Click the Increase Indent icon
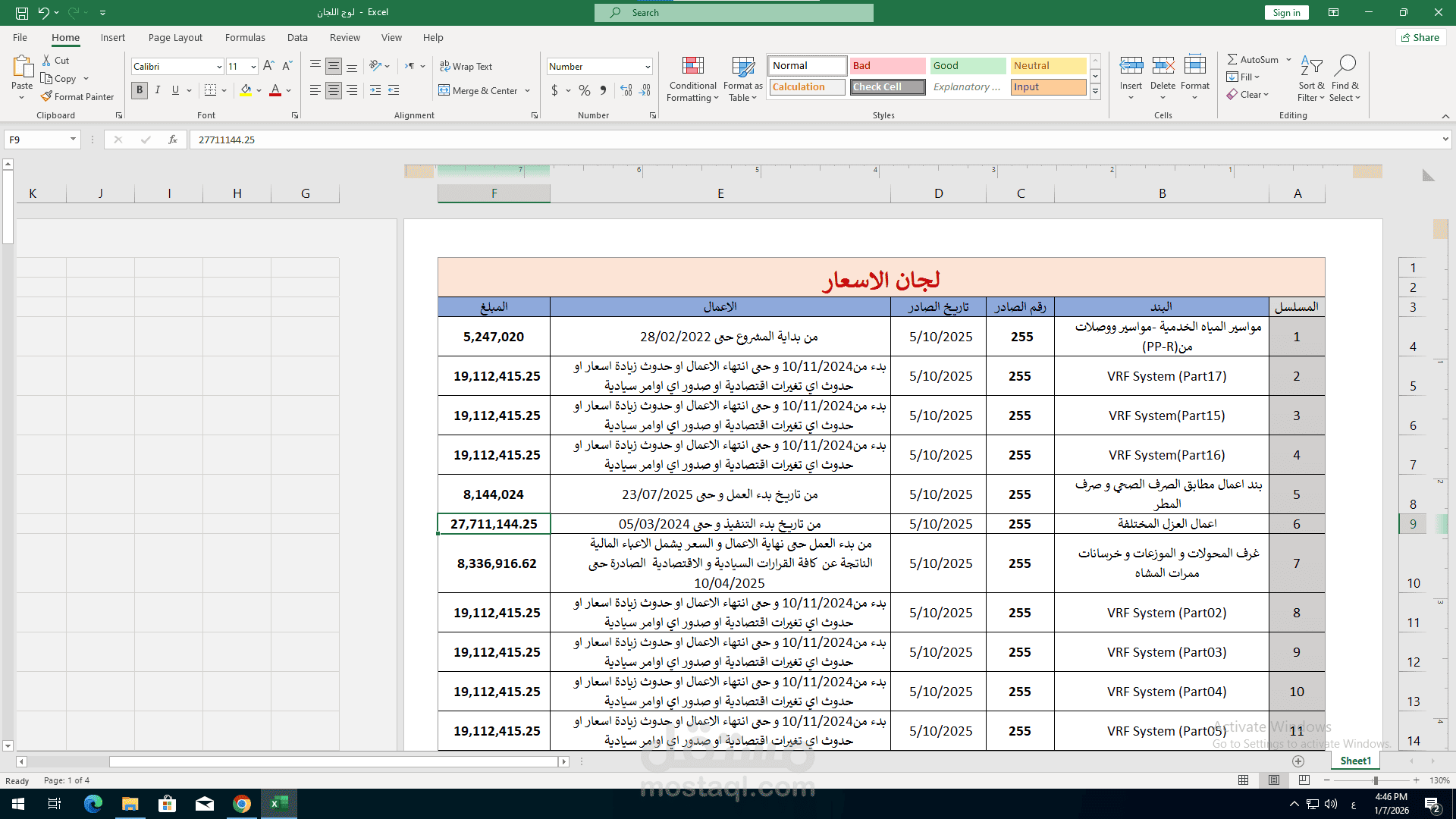This screenshot has height=819, width=1456. pyautogui.click(x=394, y=90)
